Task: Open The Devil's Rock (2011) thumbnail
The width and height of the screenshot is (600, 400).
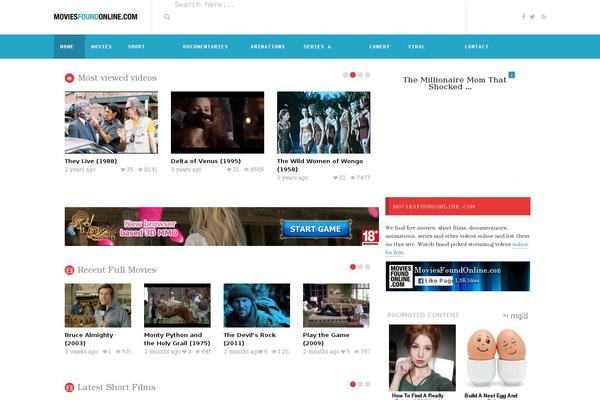Action: click(257, 305)
